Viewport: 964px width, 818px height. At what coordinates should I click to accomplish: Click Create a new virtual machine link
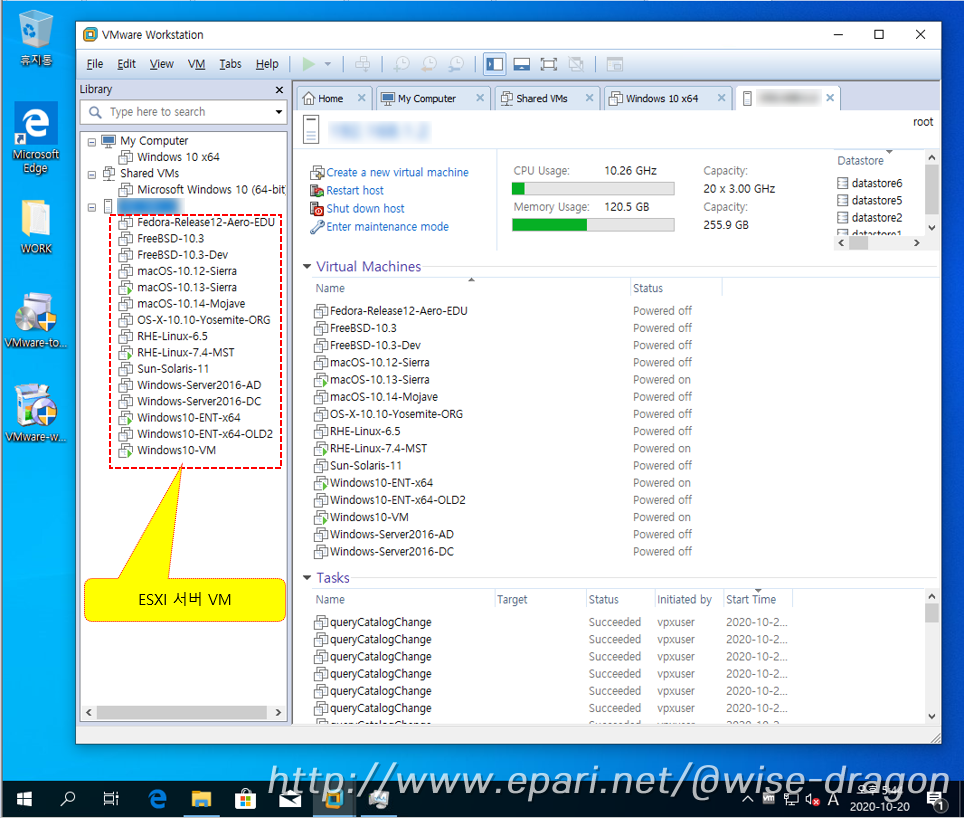(397, 172)
